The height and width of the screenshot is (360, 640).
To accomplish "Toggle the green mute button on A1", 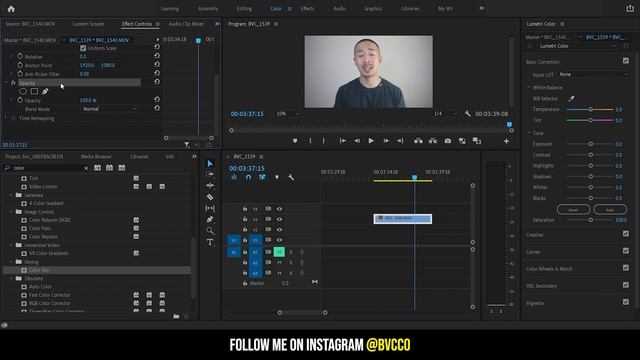I will click(x=279, y=252).
